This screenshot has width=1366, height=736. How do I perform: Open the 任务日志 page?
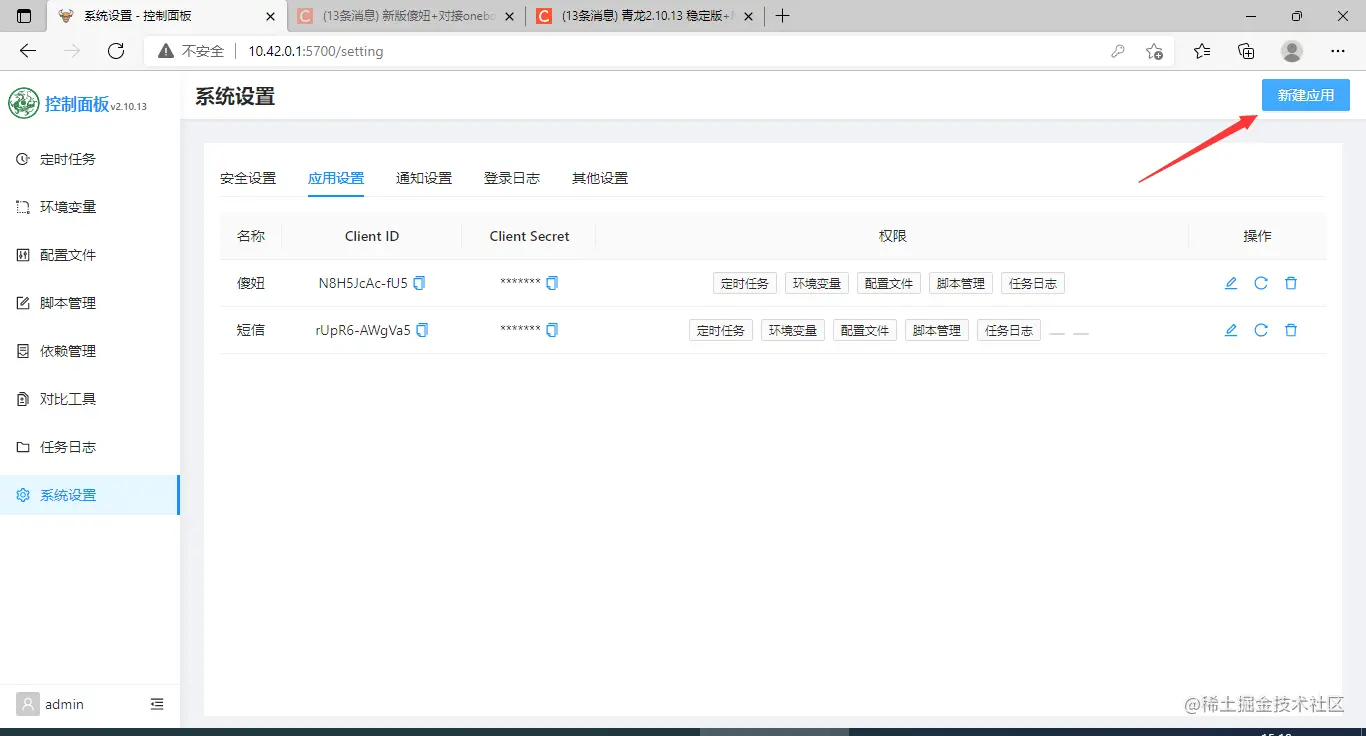(64, 446)
